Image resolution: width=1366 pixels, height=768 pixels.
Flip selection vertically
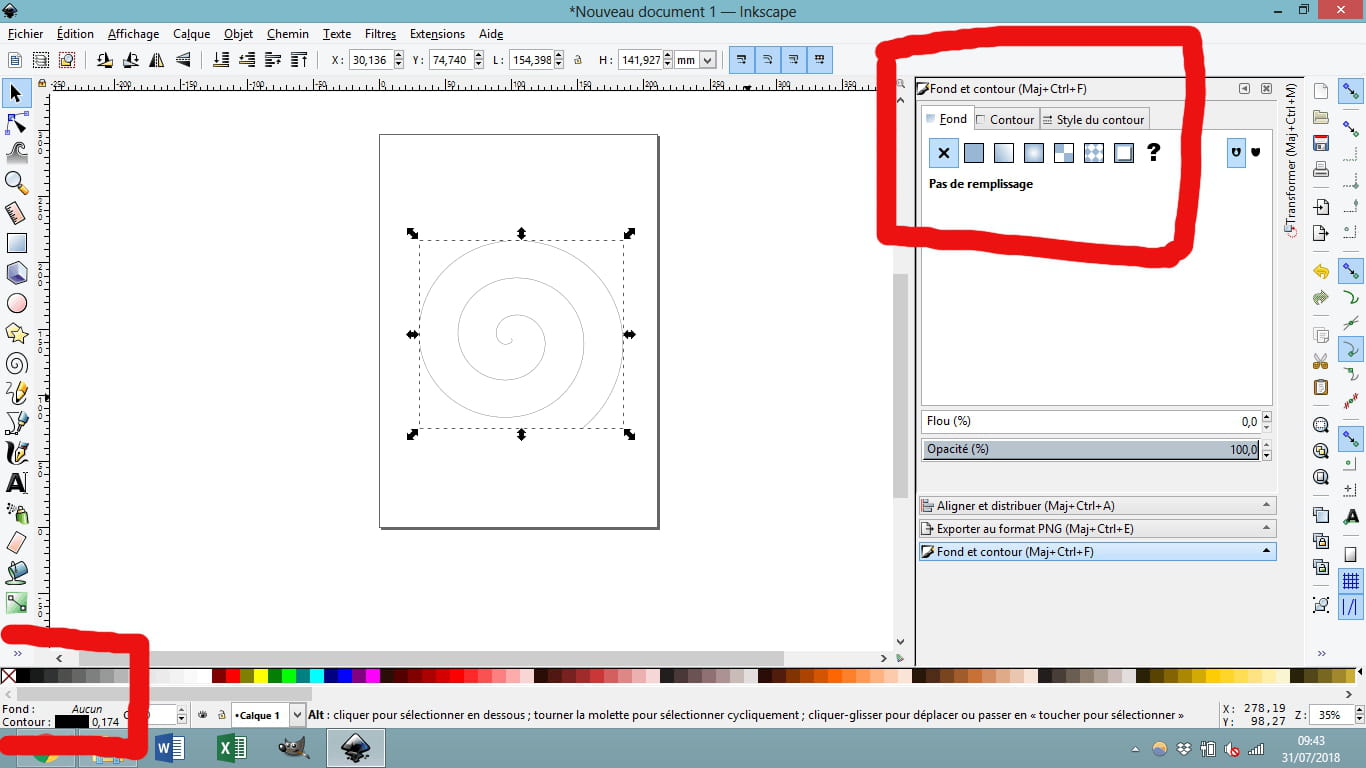click(183, 60)
